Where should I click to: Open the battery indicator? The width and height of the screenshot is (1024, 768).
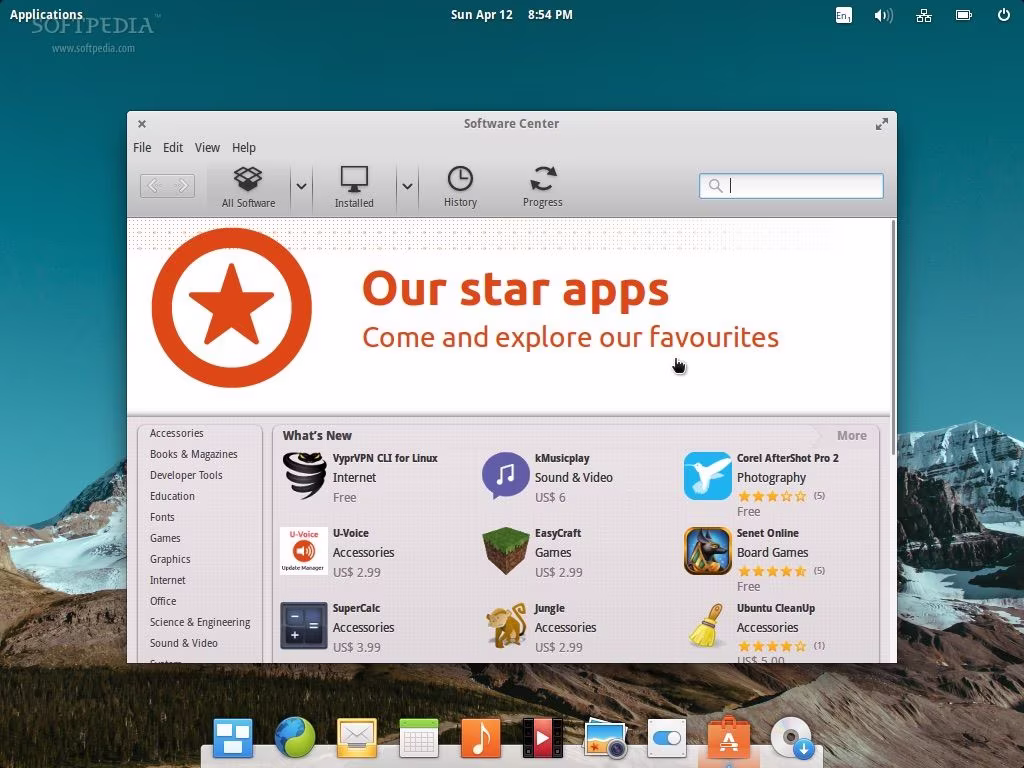pyautogui.click(x=964, y=14)
